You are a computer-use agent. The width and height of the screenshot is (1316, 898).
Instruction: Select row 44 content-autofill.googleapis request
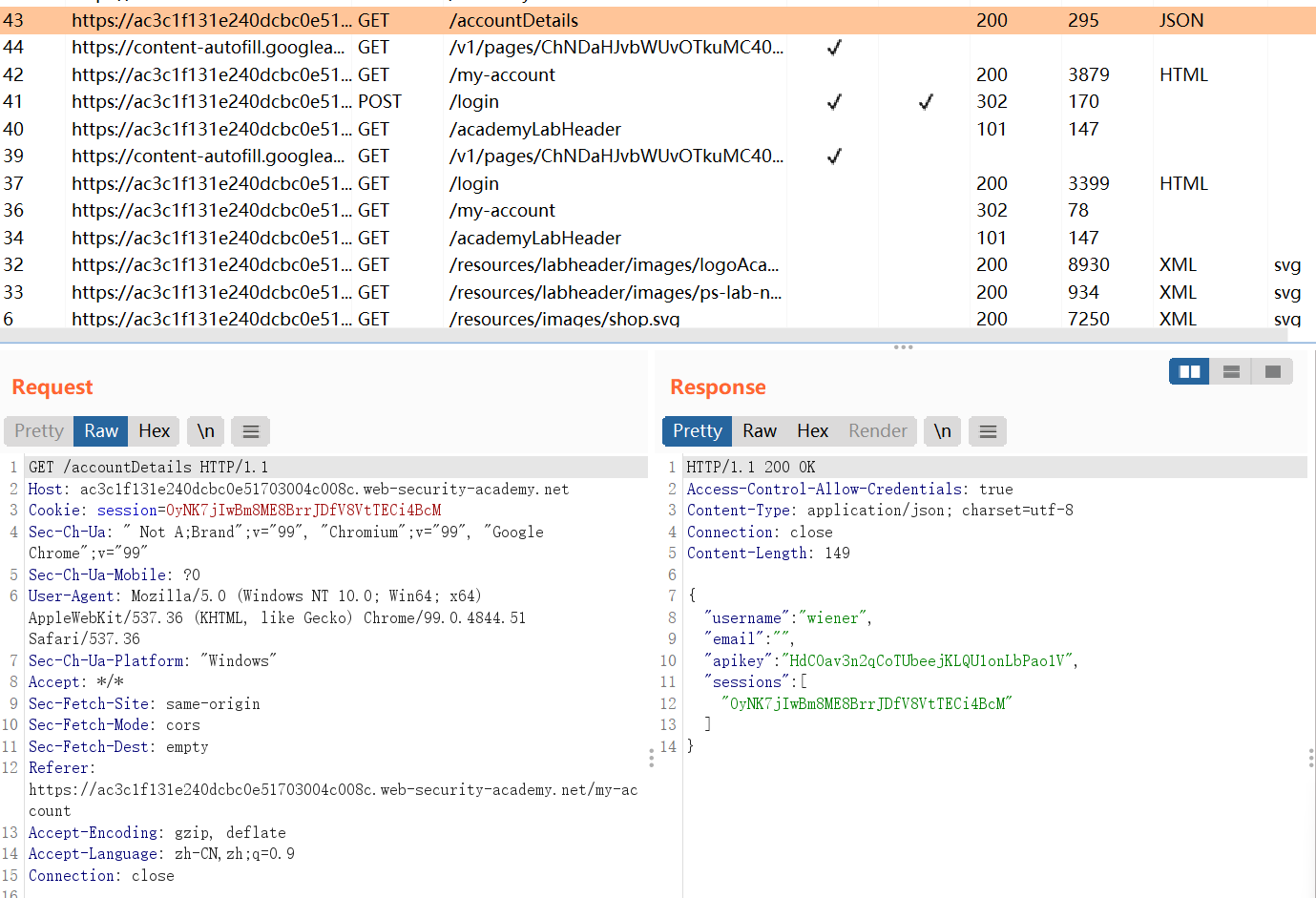(x=658, y=47)
